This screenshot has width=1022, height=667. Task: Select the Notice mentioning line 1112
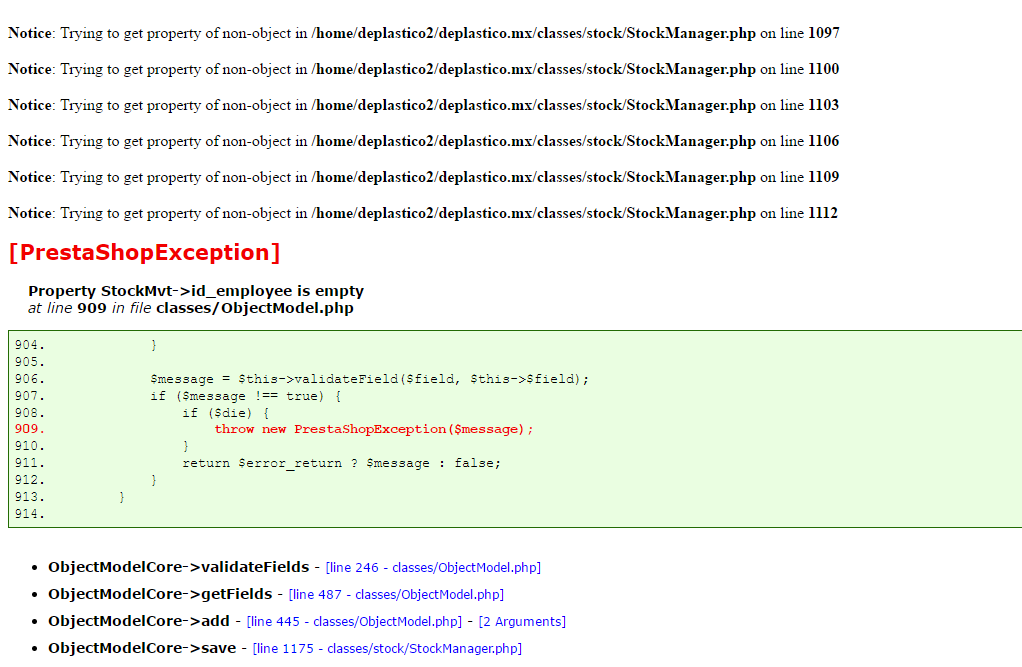click(x=423, y=213)
